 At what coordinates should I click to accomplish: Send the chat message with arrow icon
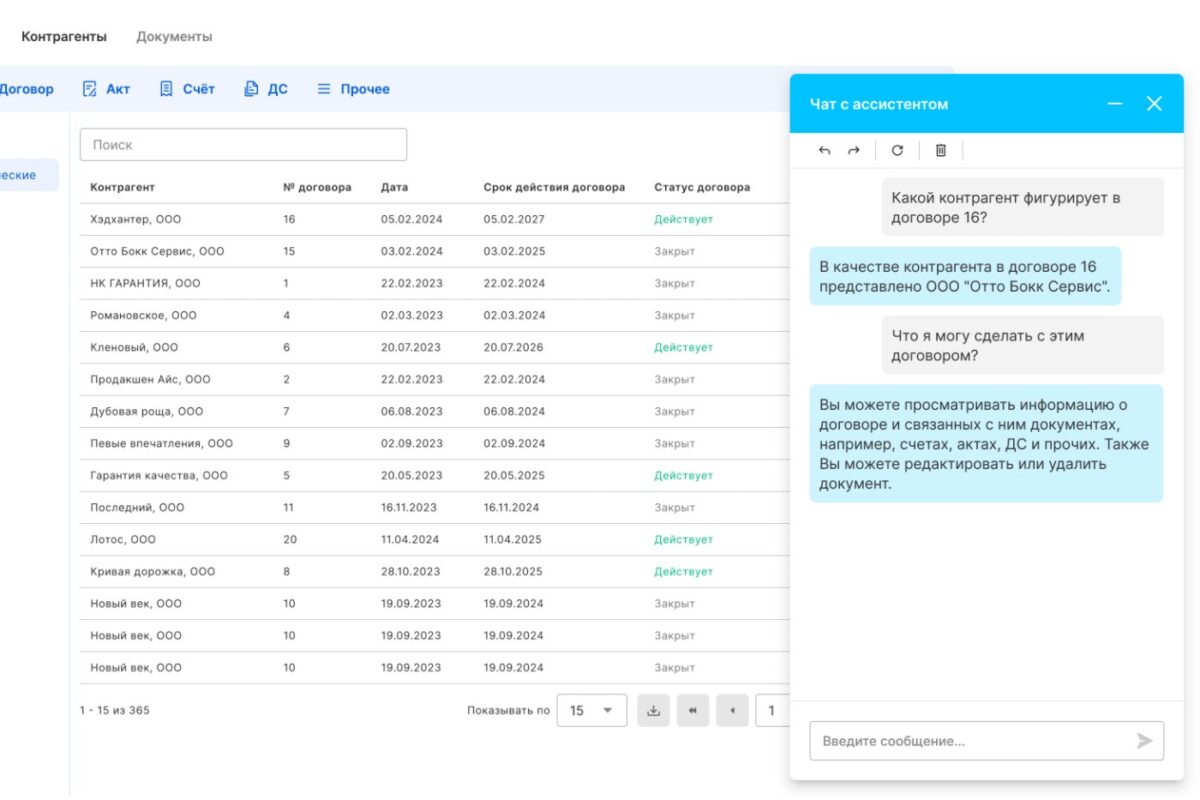pos(1145,741)
